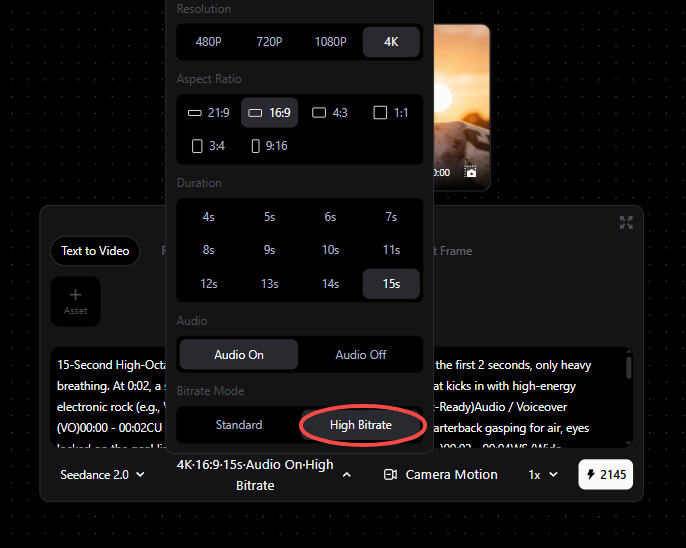Set duration to 11s
Viewport: 686px width, 548px height.
(391, 250)
